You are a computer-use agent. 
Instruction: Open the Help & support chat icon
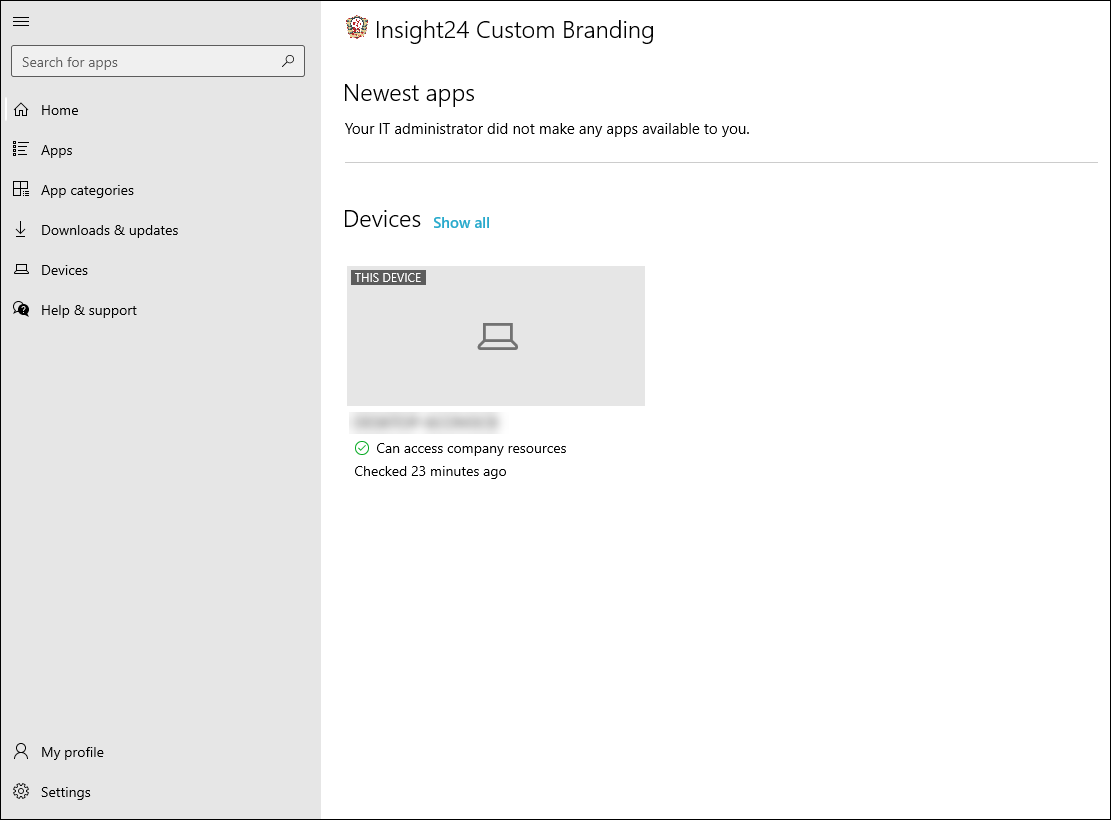(x=21, y=310)
